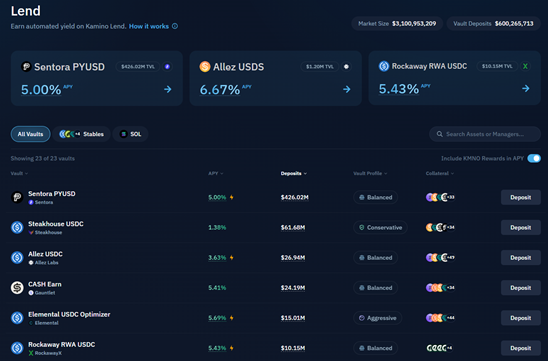This screenshot has height=361, width=548.
Task: Deposit into Sentora PYUSD vault
Action: pyautogui.click(x=521, y=197)
